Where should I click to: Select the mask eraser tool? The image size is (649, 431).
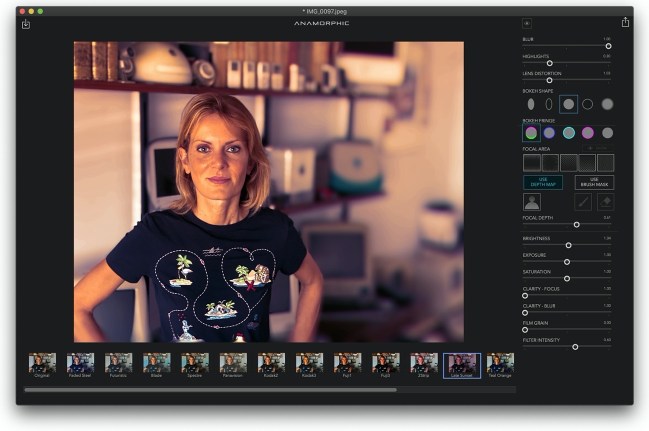pyautogui.click(x=606, y=202)
